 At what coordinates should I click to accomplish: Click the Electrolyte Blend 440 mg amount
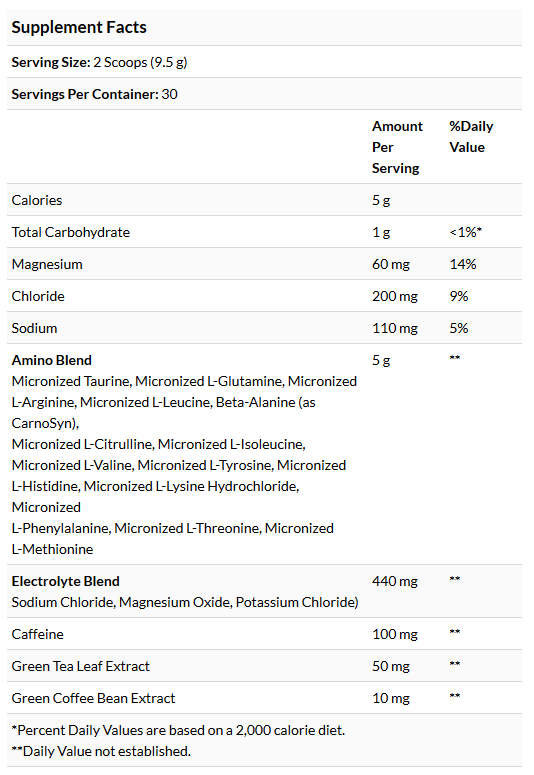395,581
